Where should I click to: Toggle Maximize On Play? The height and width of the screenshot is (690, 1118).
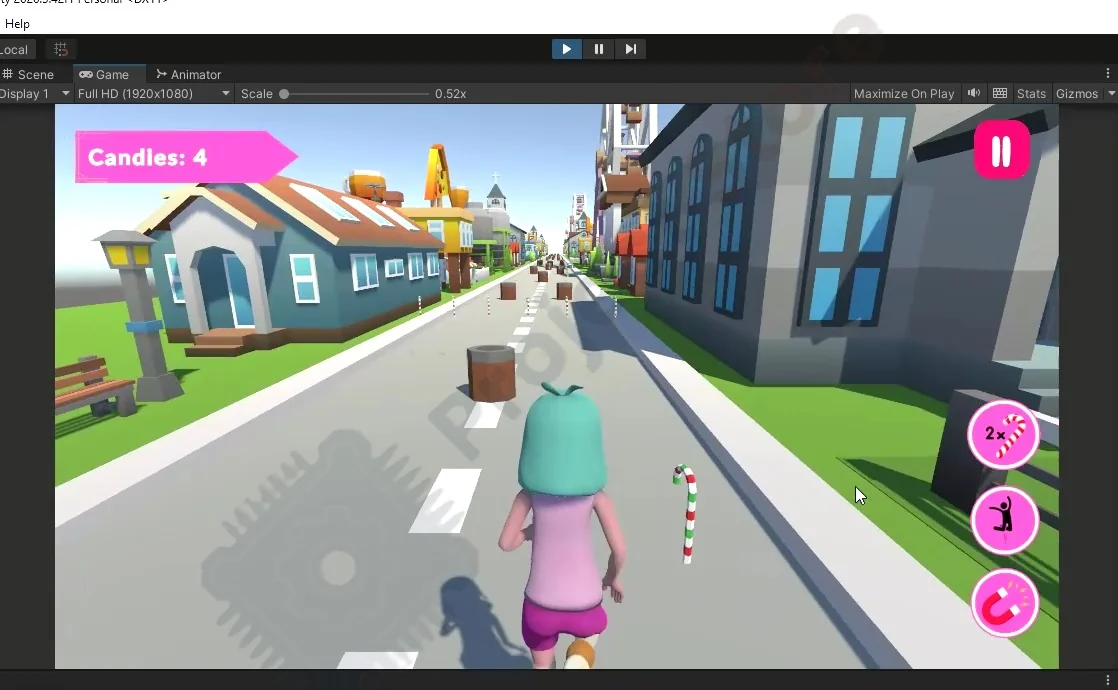pos(903,93)
